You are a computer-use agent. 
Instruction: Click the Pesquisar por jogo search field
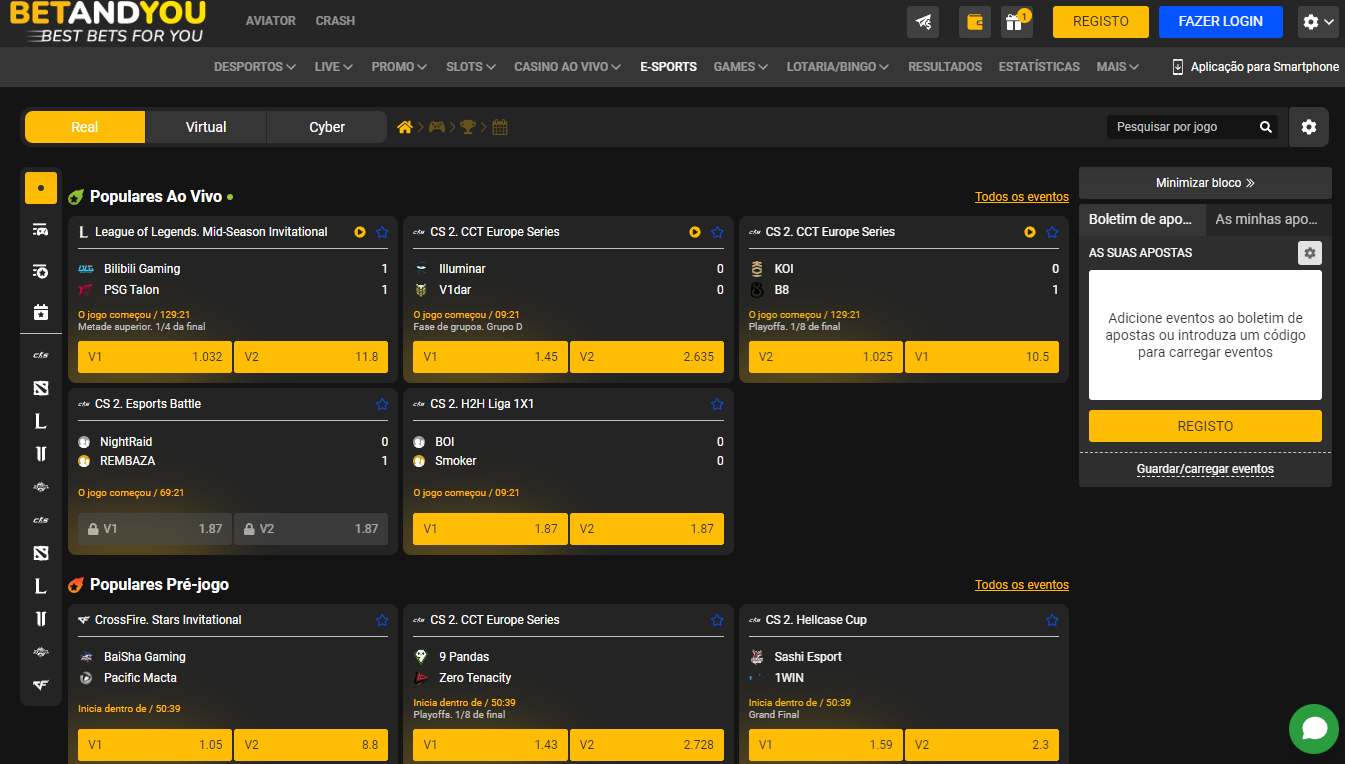point(1180,127)
